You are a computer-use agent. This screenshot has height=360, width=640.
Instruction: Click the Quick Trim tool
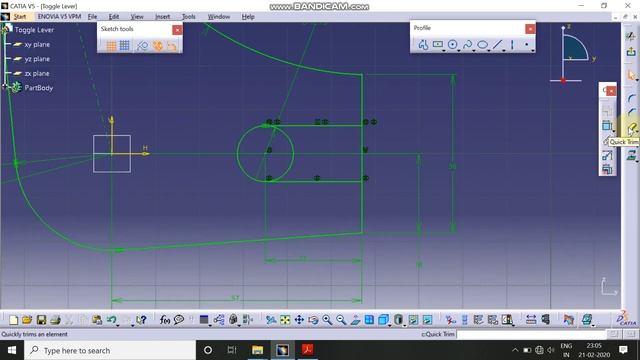[631, 129]
